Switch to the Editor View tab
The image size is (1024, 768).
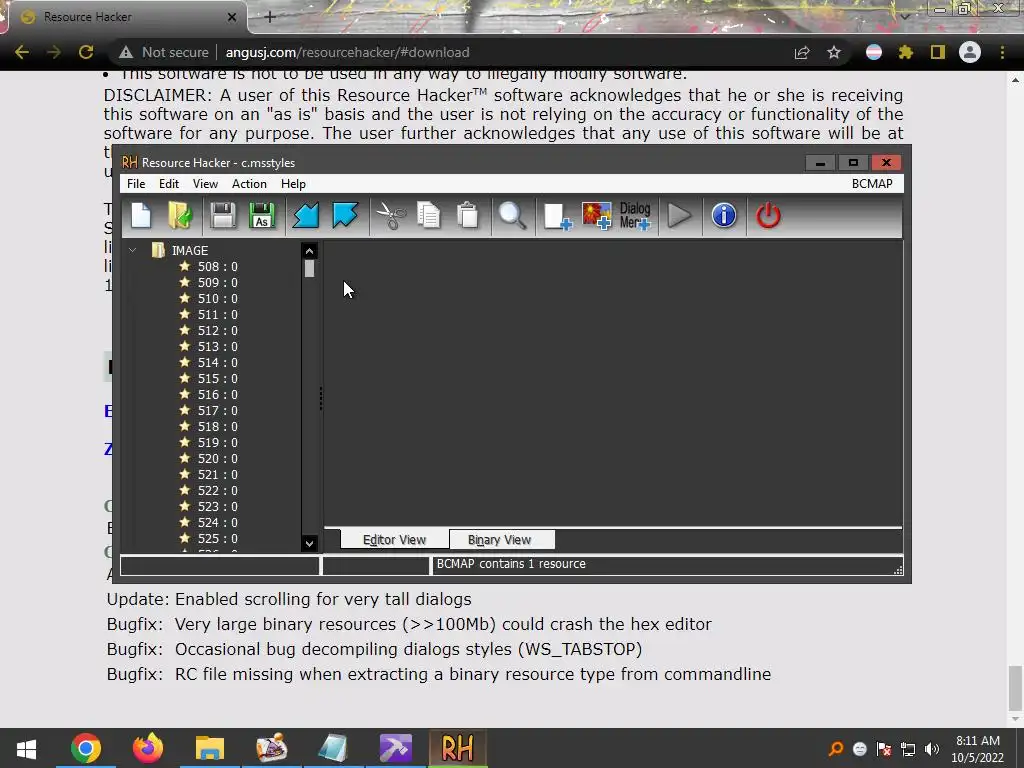[394, 539]
